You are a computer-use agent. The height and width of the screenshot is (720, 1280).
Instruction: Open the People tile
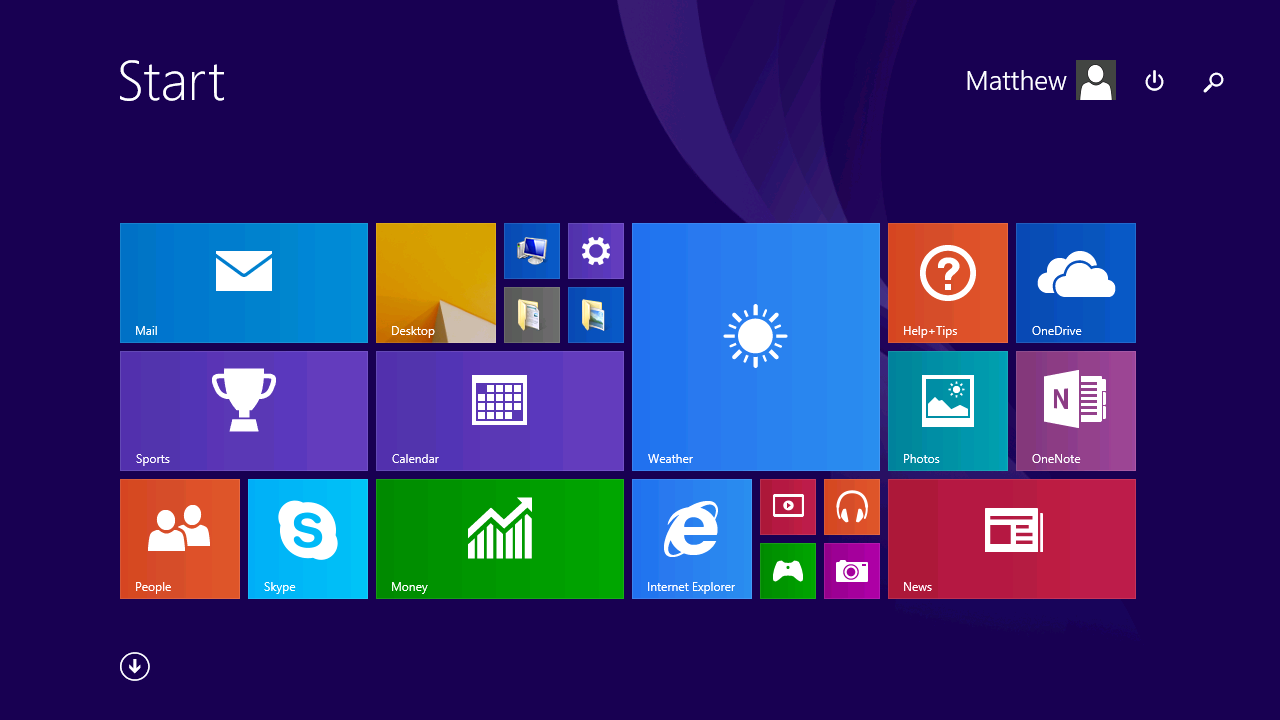[x=180, y=539]
